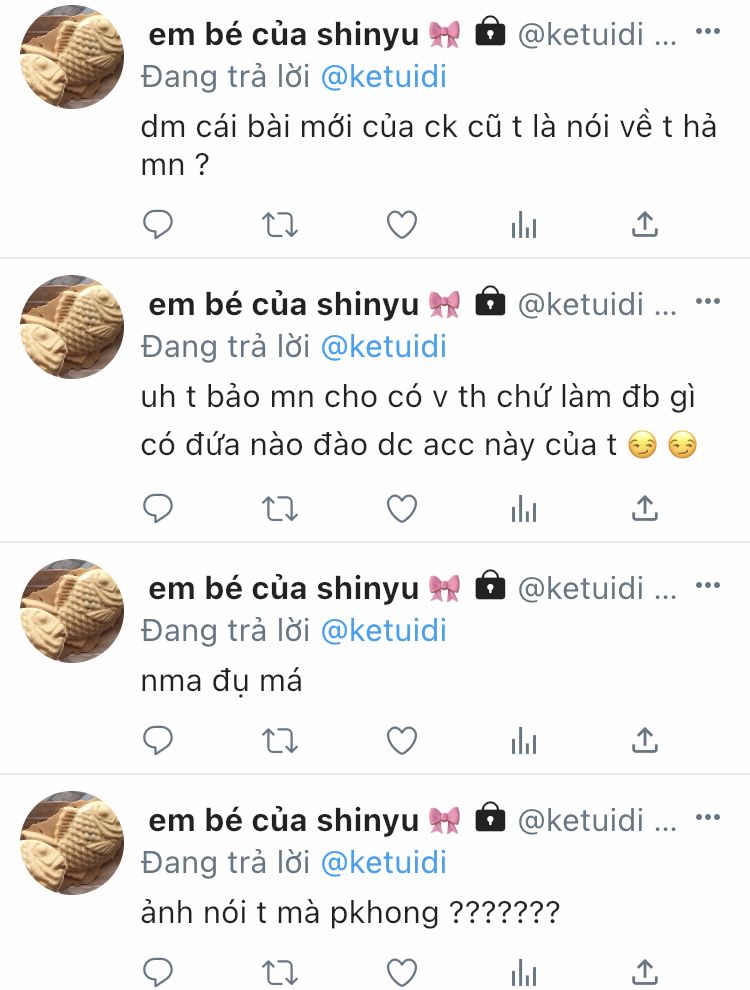Share the 'nma đụ má' tweet
Viewport: 750px width, 990px height.
645,741
